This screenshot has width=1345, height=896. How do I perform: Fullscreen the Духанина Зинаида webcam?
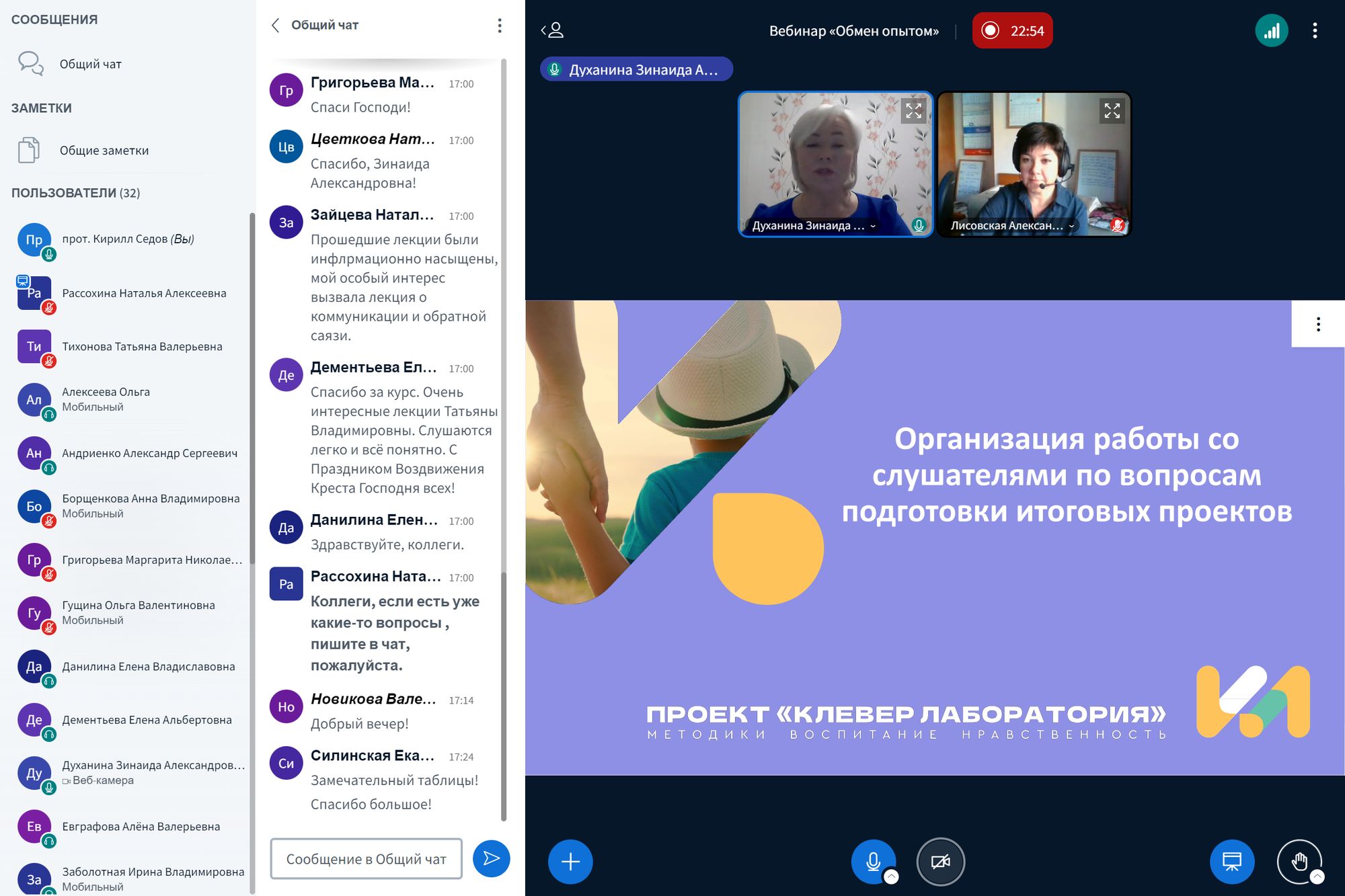click(x=913, y=110)
